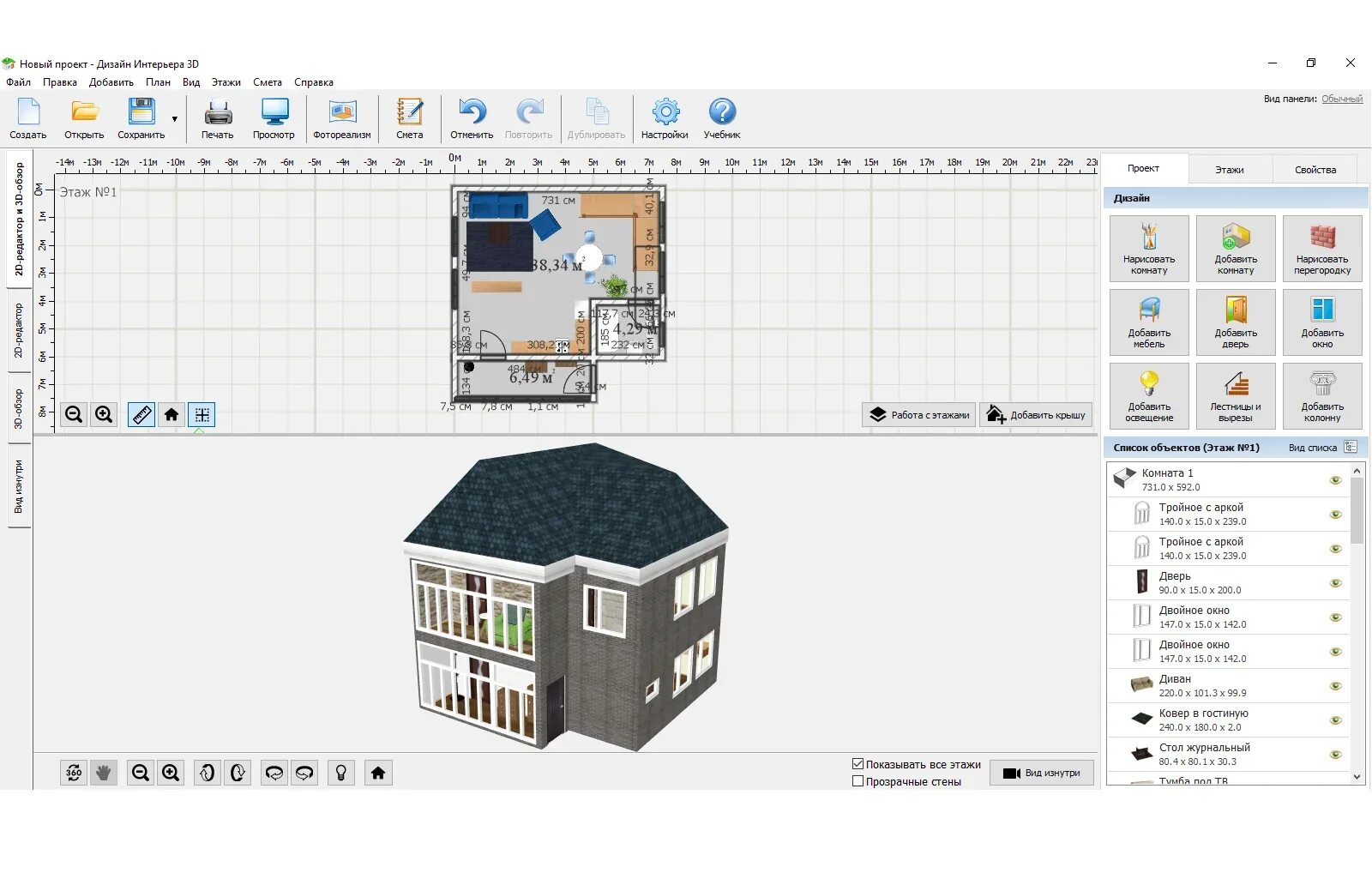Viewport: 1372px width, 885px height.
Task: Open Добавить мебель catalog
Action: click(1149, 322)
